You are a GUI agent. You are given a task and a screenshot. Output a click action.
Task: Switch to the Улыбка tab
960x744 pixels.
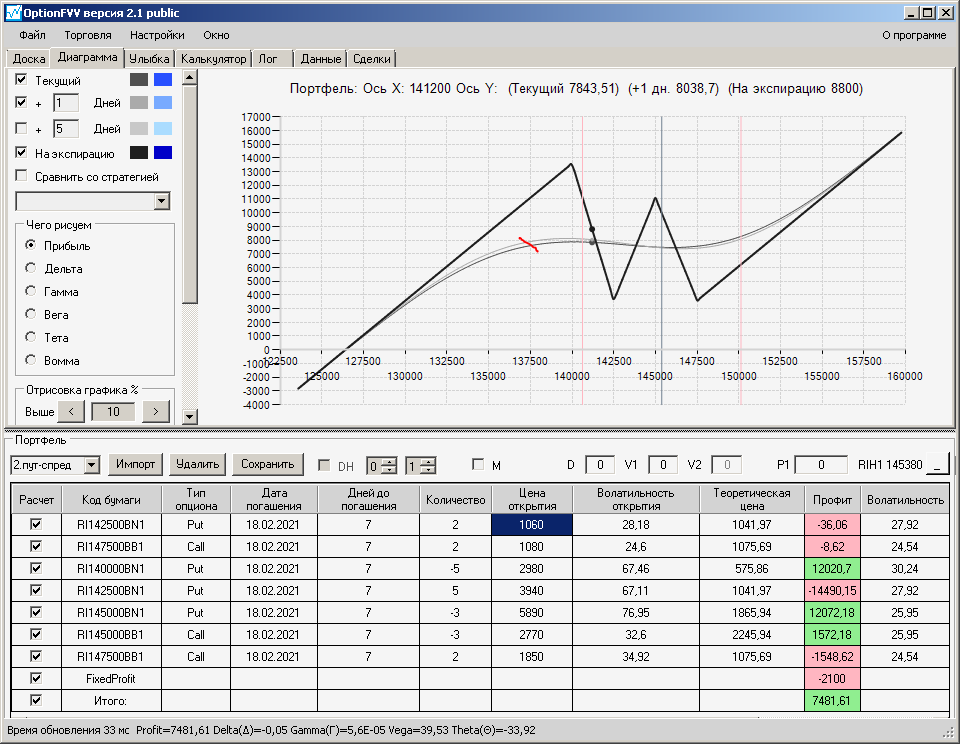click(x=149, y=59)
